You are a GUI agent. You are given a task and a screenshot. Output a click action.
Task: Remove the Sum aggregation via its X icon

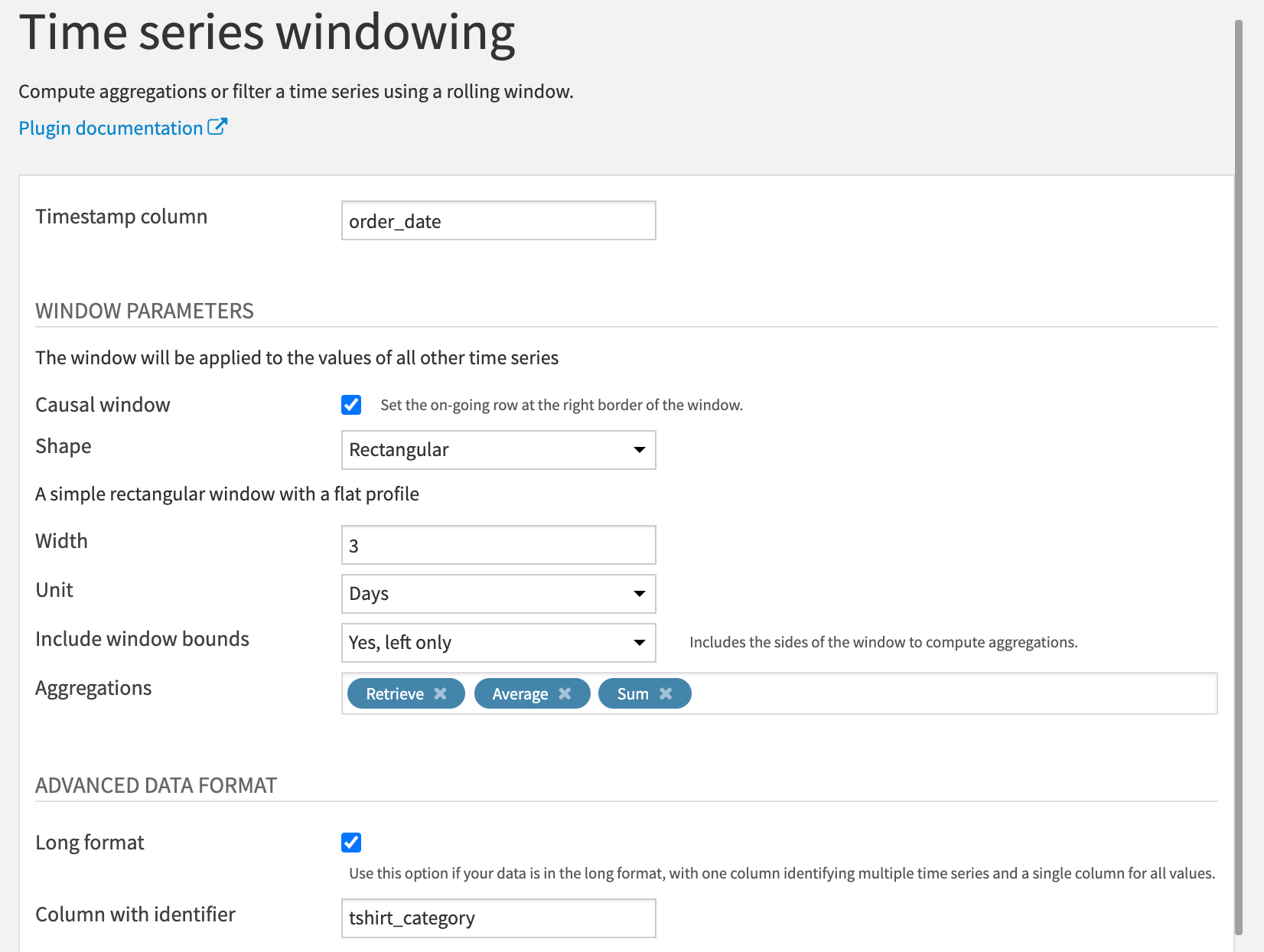pos(666,693)
